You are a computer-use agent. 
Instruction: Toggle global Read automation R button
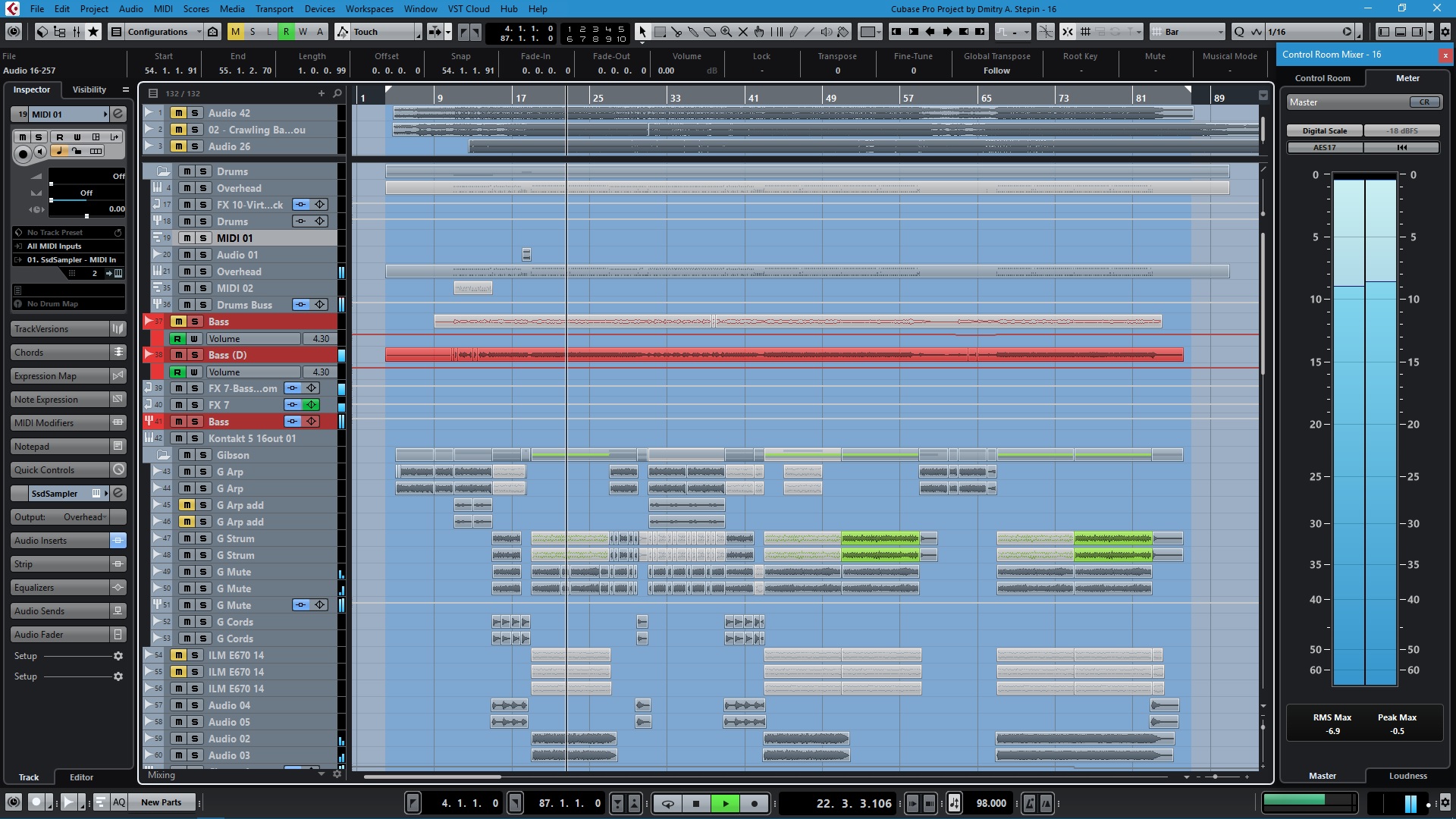pos(286,32)
